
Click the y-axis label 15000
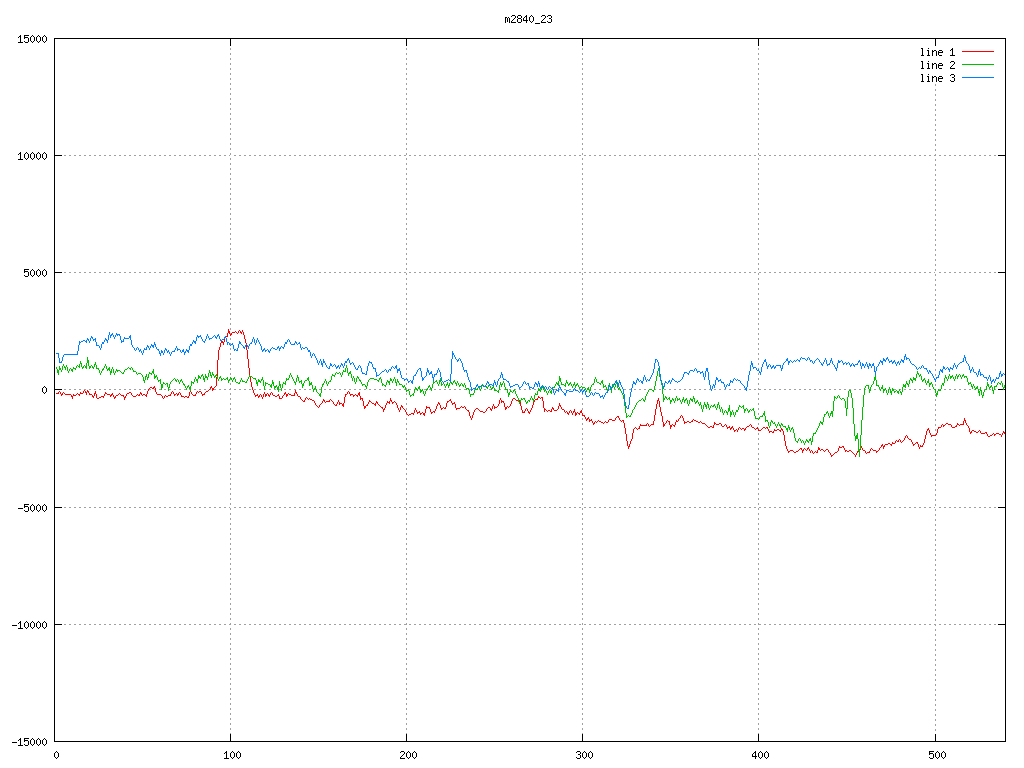tap(32, 39)
